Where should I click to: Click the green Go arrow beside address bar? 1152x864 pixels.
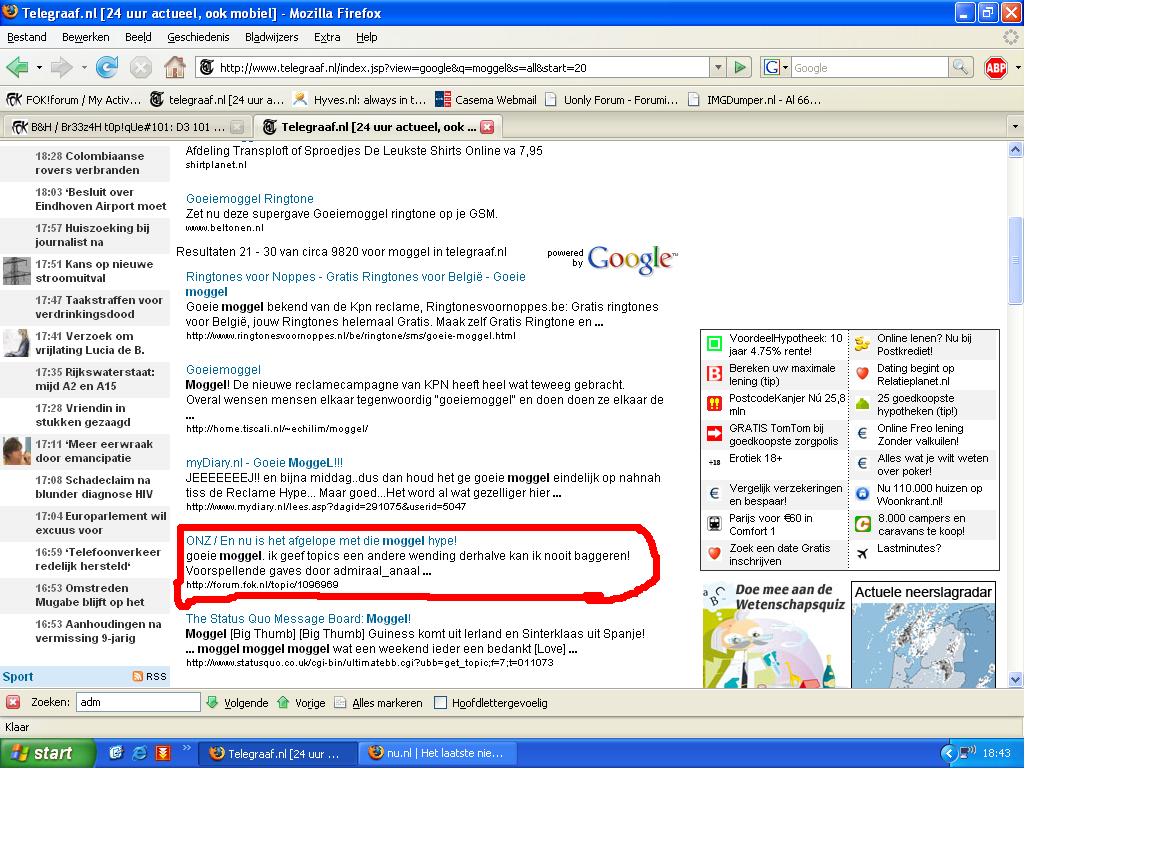(740, 68)
